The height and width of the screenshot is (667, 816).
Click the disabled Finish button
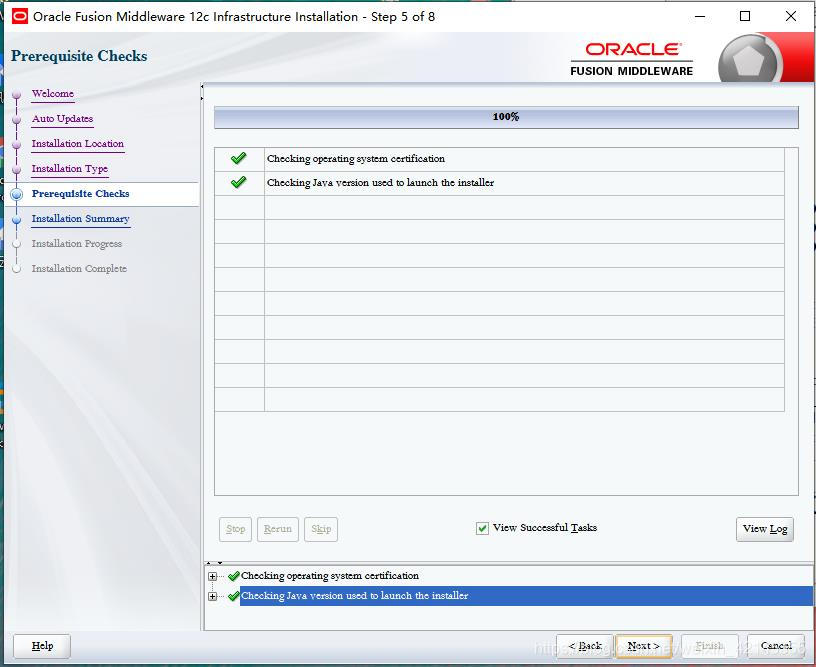click(710, 646)
